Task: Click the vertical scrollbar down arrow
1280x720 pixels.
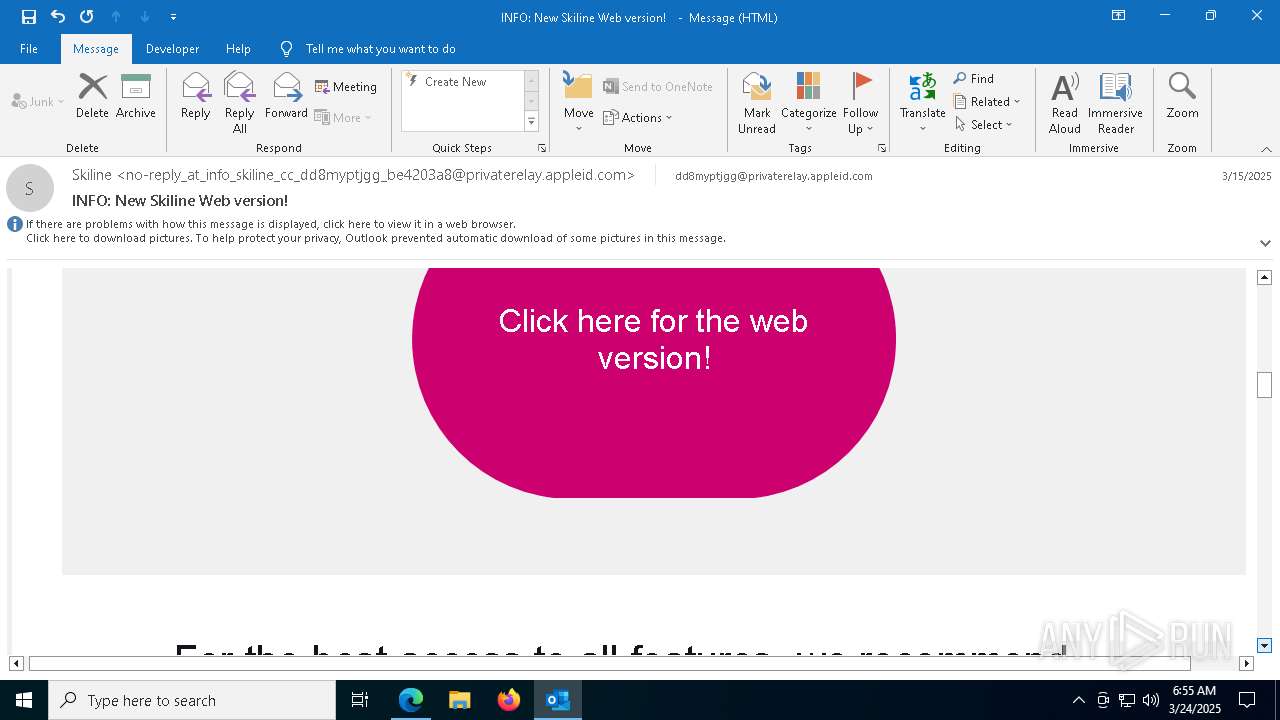Action: click(x=1264, y=645)
